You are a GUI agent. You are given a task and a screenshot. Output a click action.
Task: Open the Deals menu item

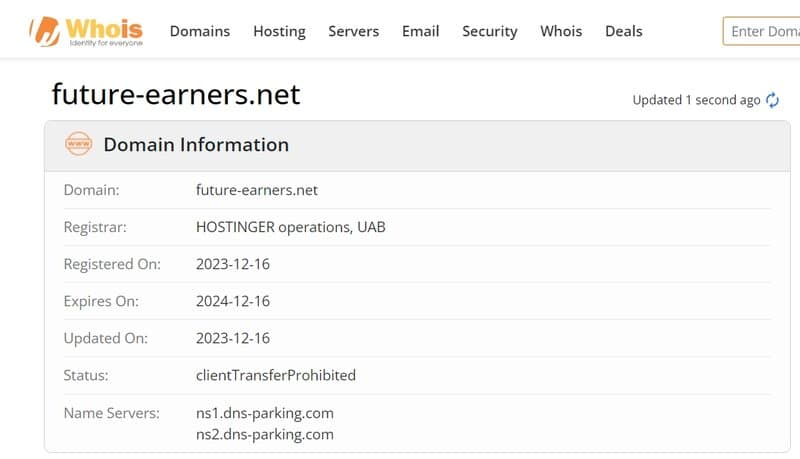[623, 32]
